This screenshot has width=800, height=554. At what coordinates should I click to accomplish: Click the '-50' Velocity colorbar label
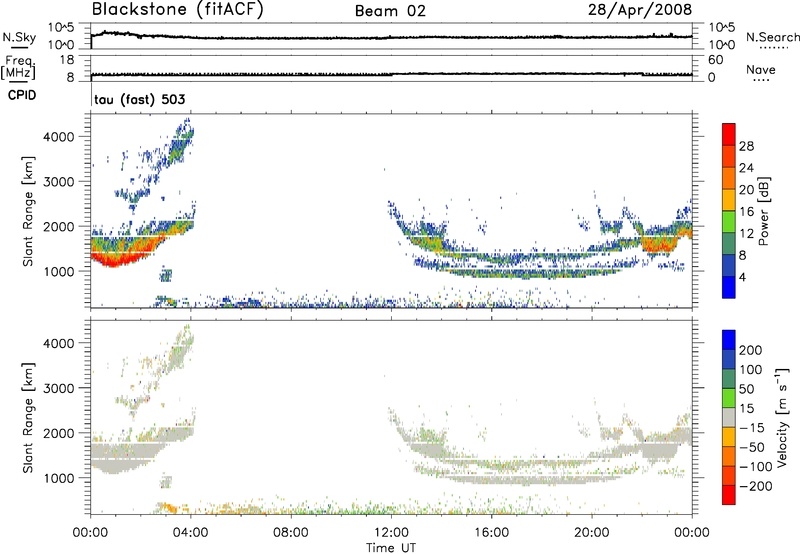(x=751, y=447)
